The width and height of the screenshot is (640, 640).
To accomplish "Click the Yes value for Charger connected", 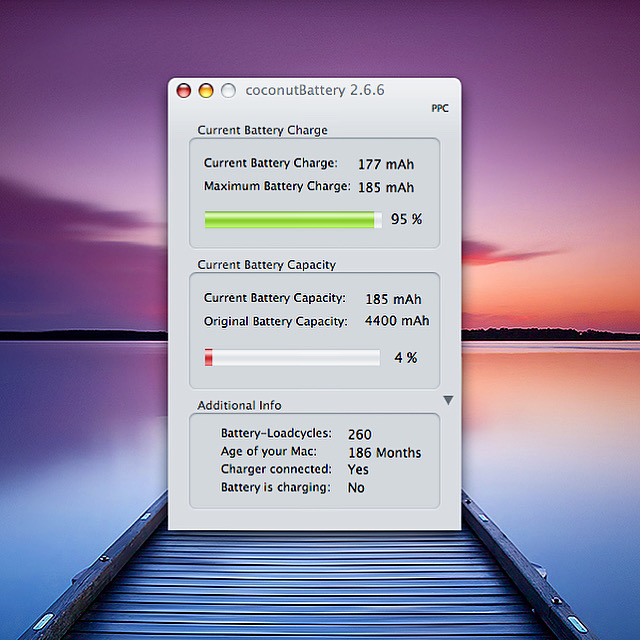I will click(x=358, y=469).
